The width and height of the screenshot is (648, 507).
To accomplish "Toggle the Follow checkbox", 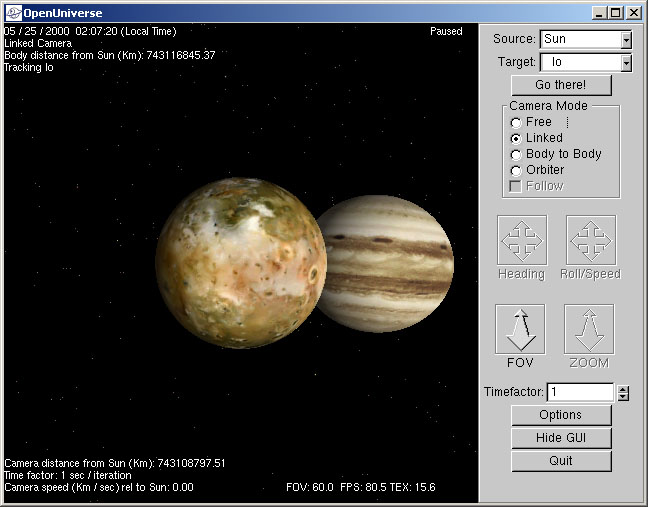I will (515, 186).
